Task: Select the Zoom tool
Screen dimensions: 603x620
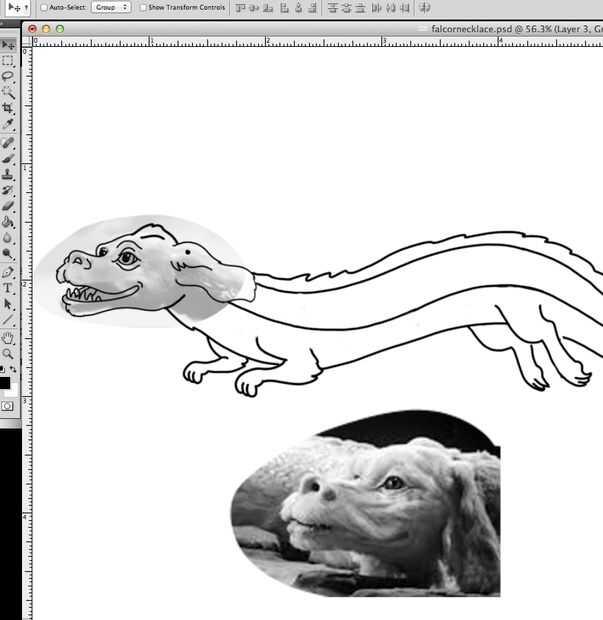Action: click(8, 354)
